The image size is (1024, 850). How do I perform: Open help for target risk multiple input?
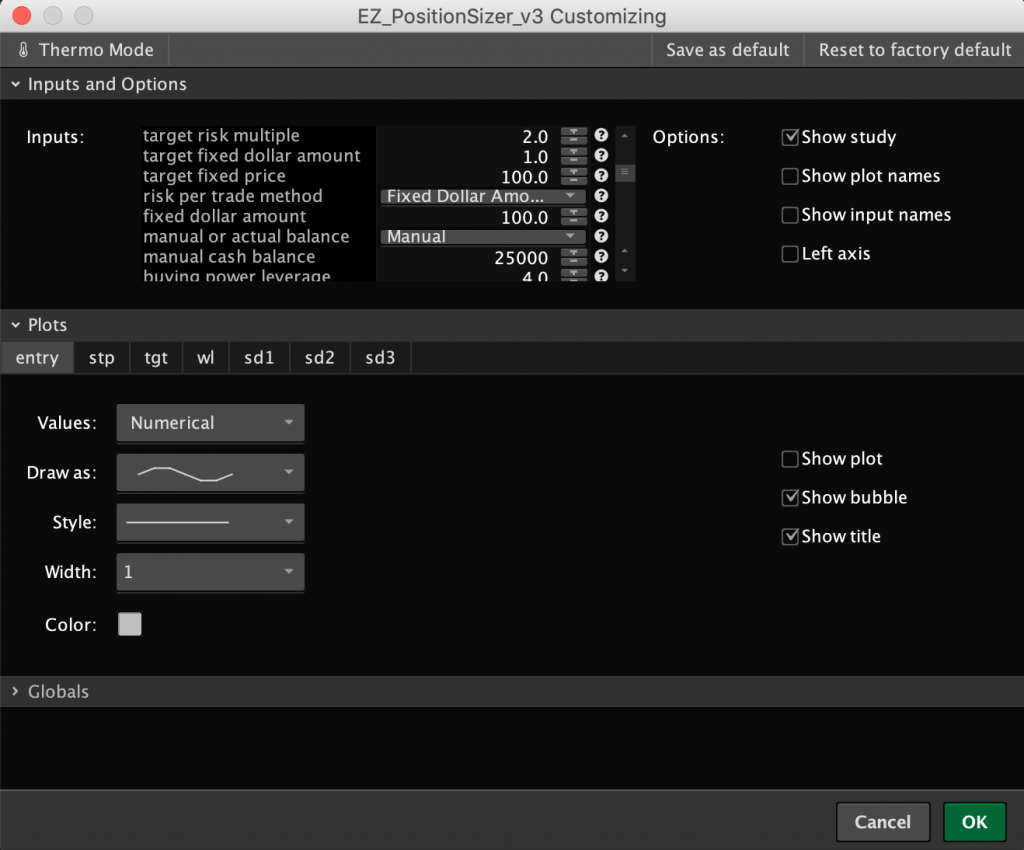point(601,136)
